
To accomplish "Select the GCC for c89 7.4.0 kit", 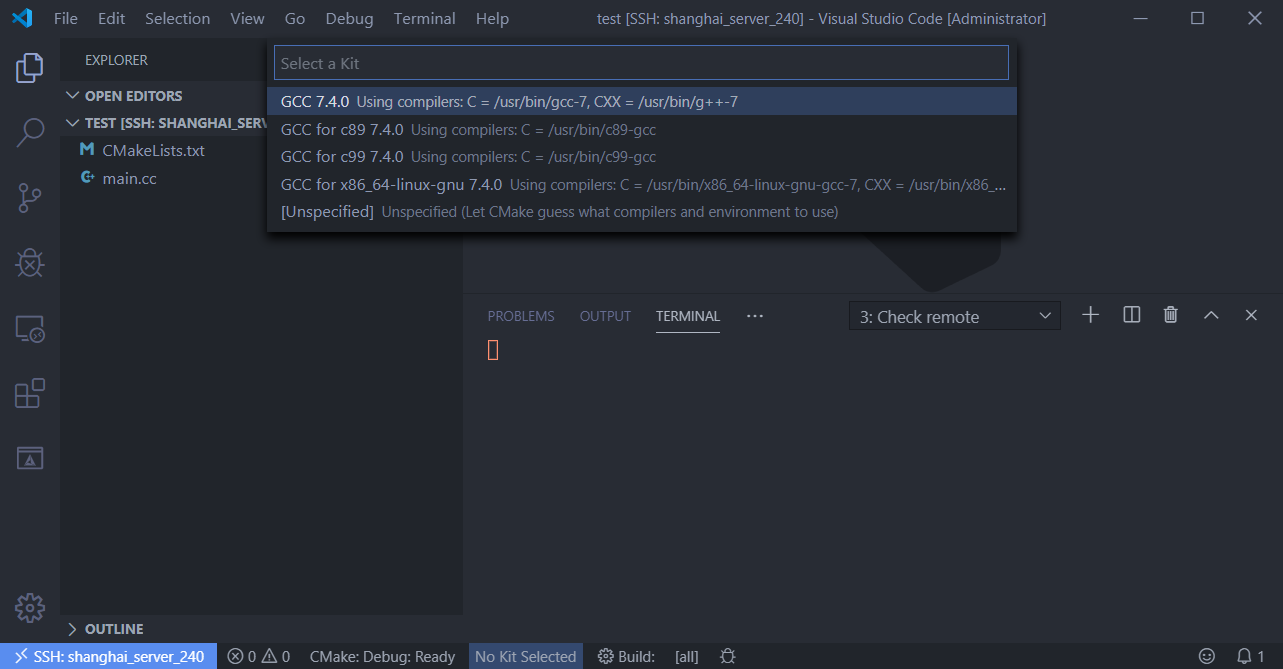I will coord(642,129).
